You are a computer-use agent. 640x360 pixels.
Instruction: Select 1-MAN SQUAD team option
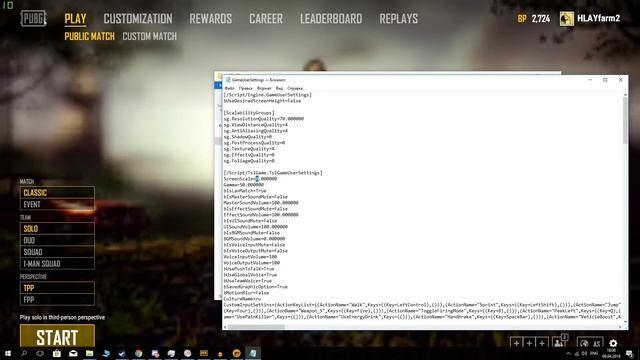coord(57,264)
